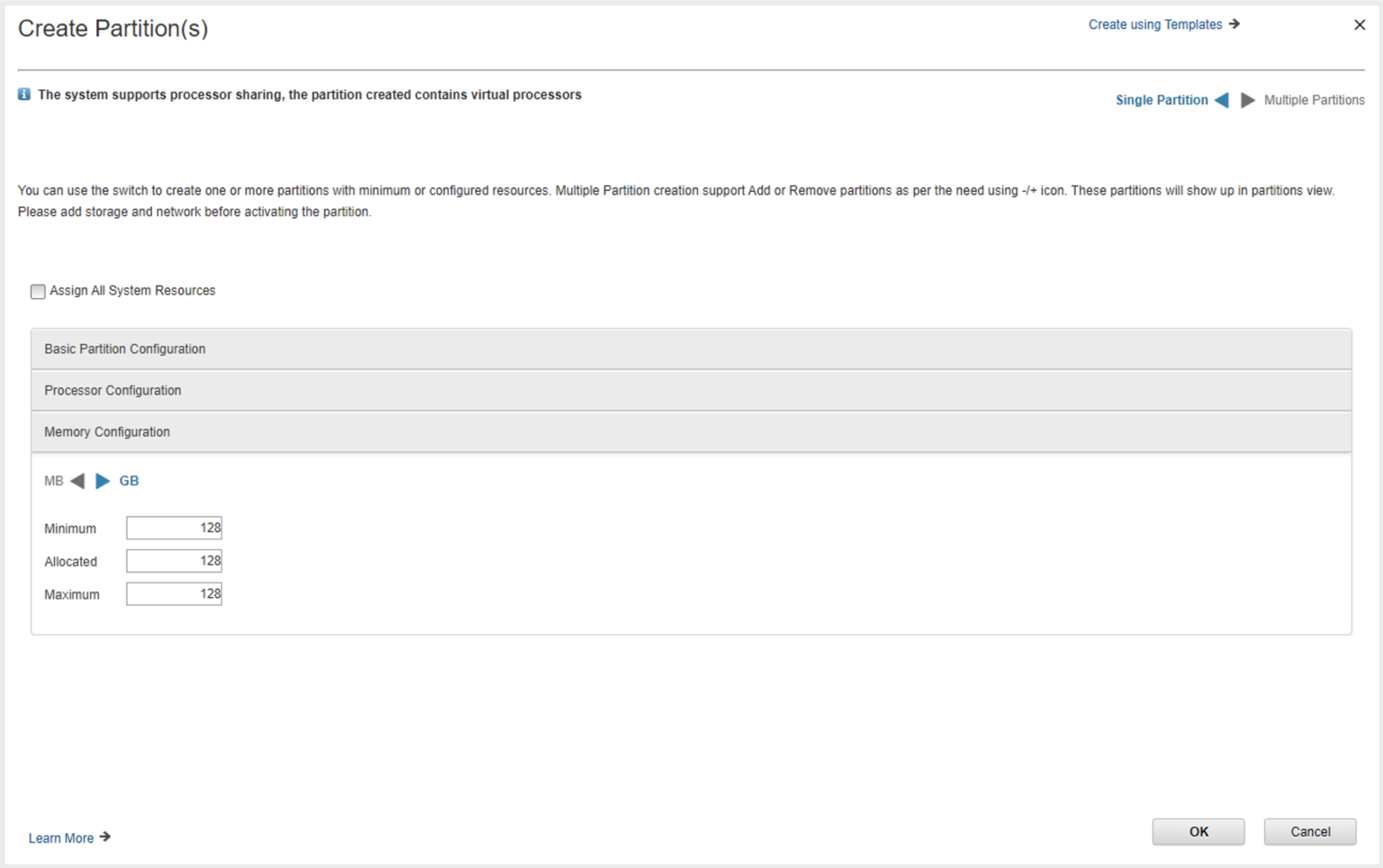1383x868 pixels.
Task: Close the Create Partition(s) dialog with X
Action: tap(1360, 25)
